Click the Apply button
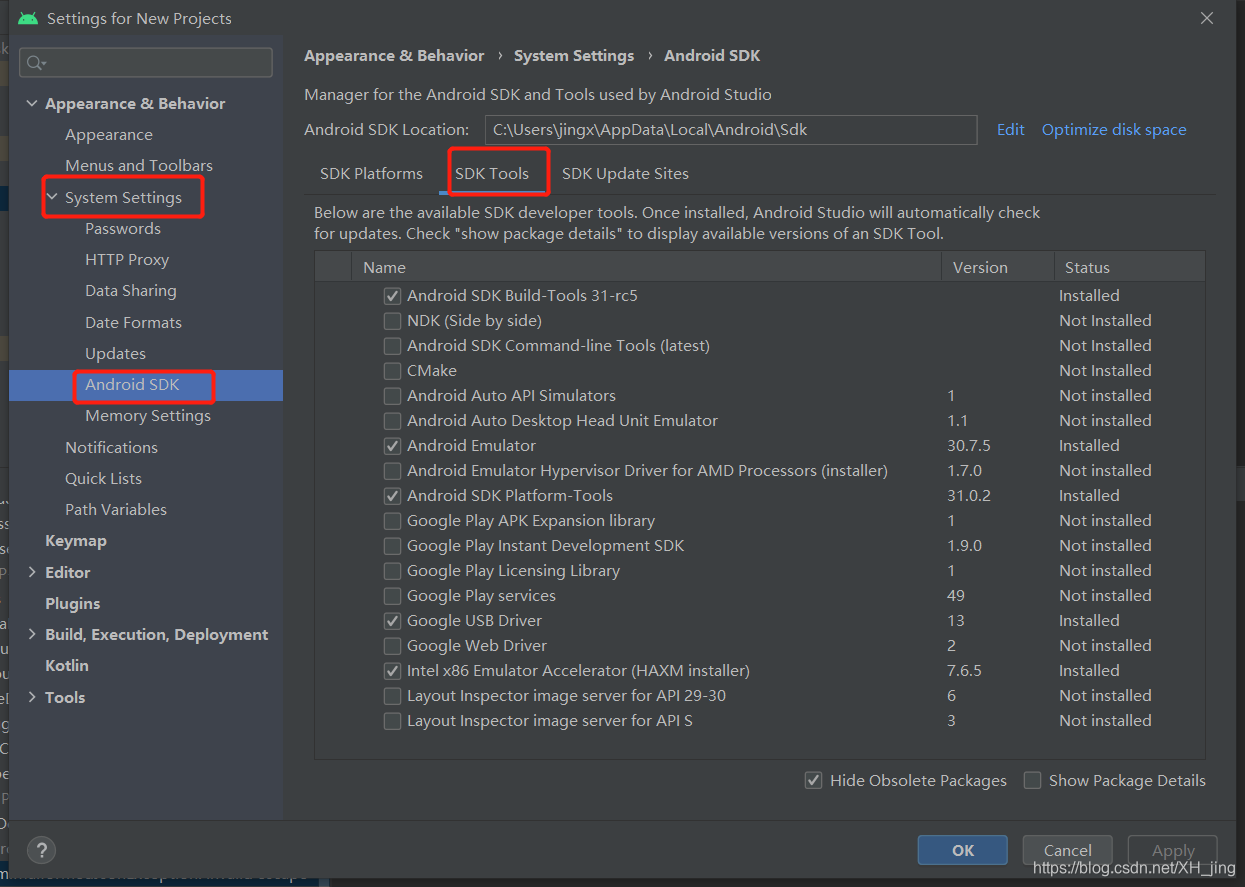 pos(1172,850)
